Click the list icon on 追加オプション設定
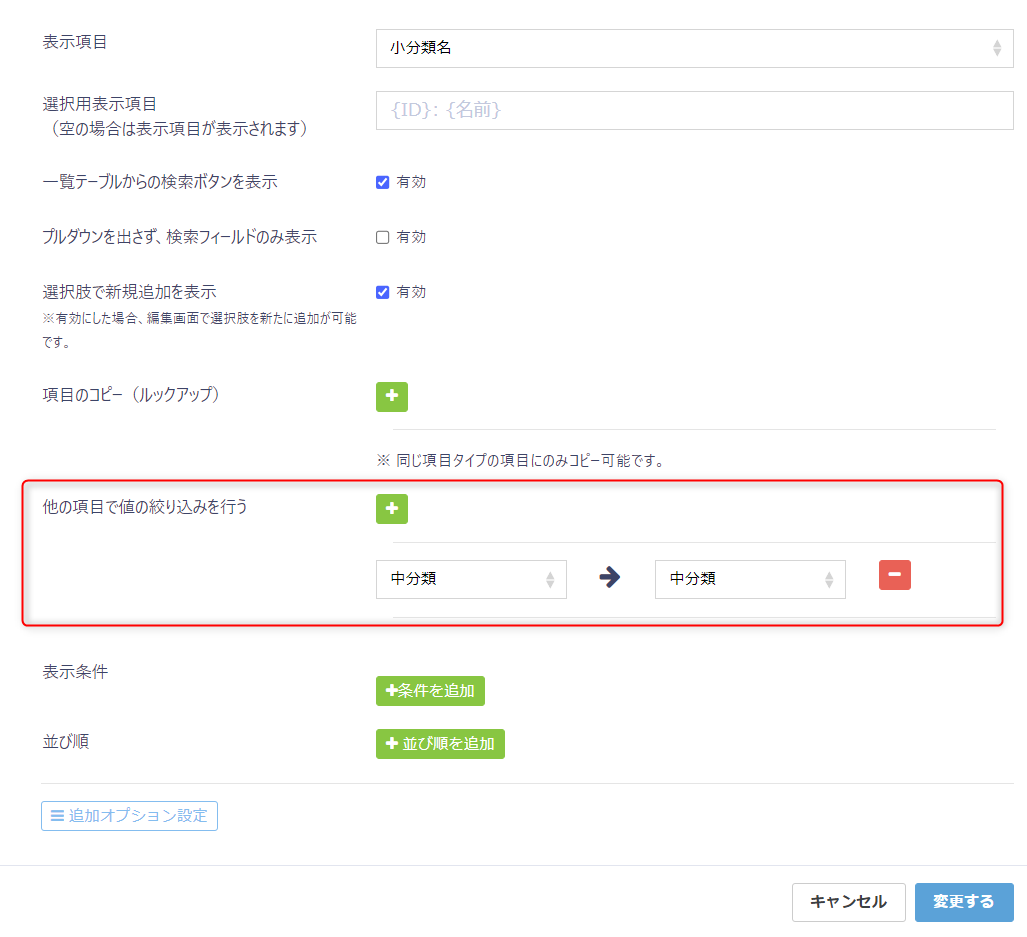The height and width of the screenshot is (937, 1027). pos(57,816)
